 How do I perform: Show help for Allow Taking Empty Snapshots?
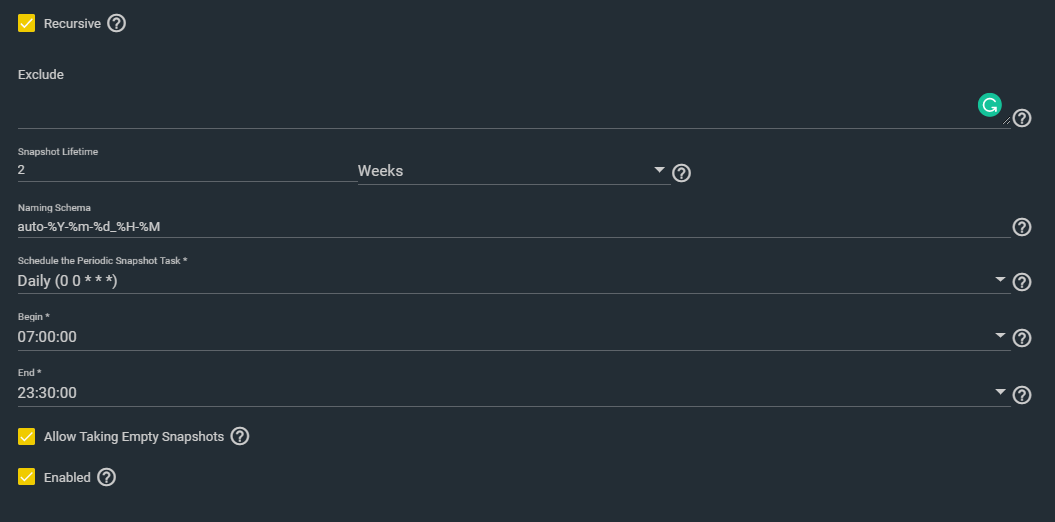(240, 437)
